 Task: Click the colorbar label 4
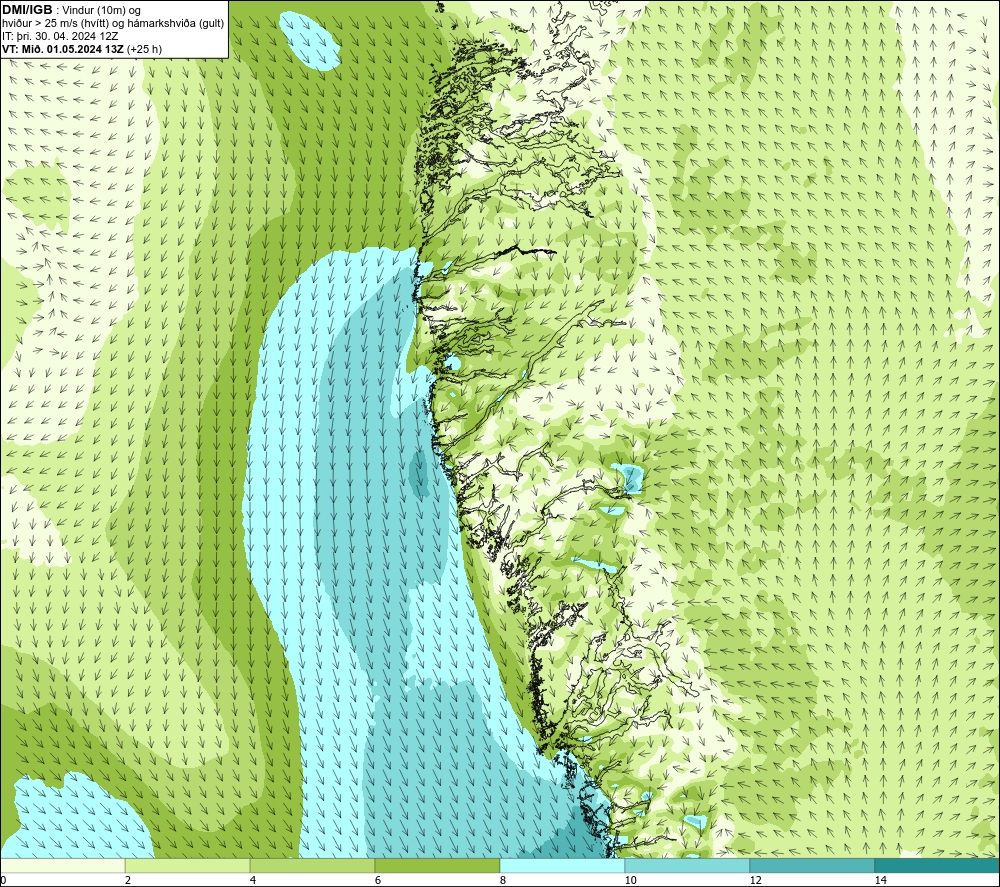coord(253,880)
